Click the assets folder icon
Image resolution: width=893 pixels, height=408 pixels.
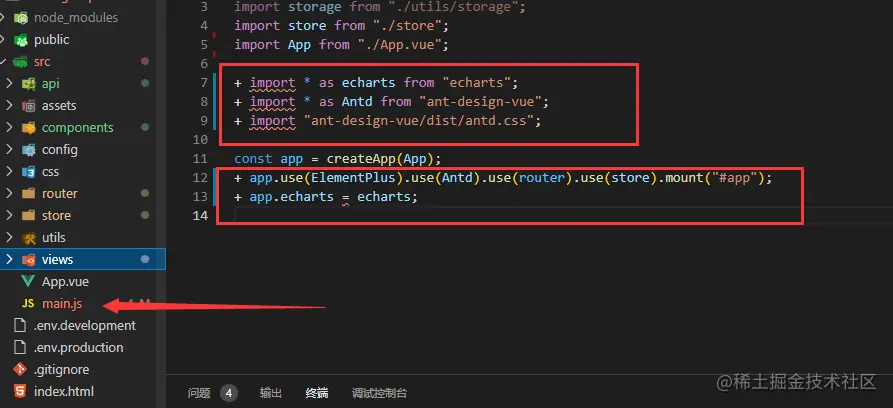click(28, 106)
